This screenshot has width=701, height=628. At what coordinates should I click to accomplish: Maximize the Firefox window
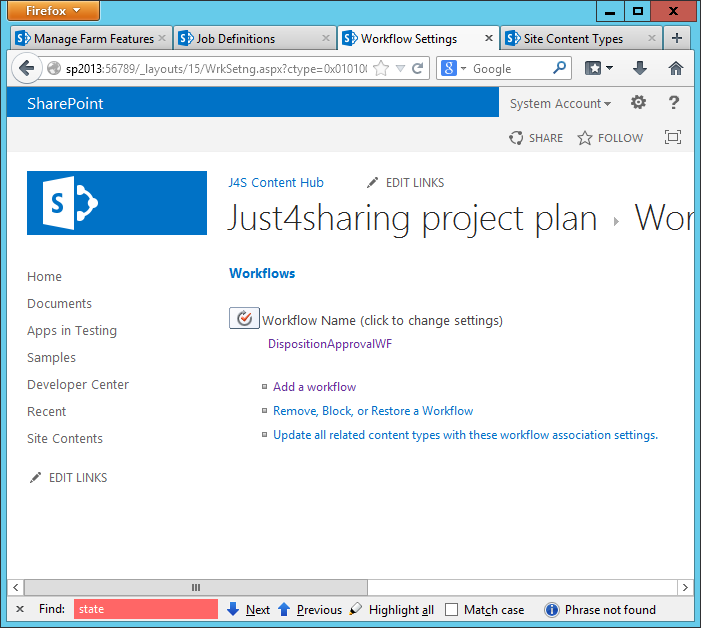tap(638, 11)
